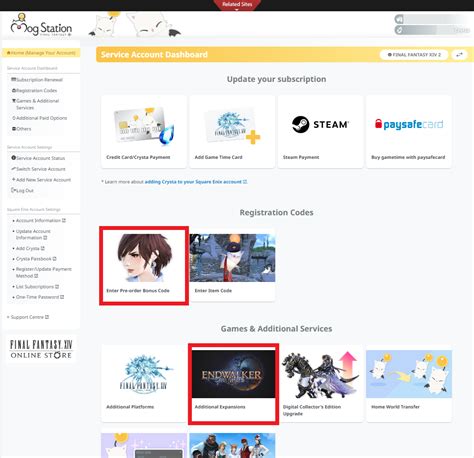Open Additional Platforms card
474x458 pixels.
click(144, 383)
